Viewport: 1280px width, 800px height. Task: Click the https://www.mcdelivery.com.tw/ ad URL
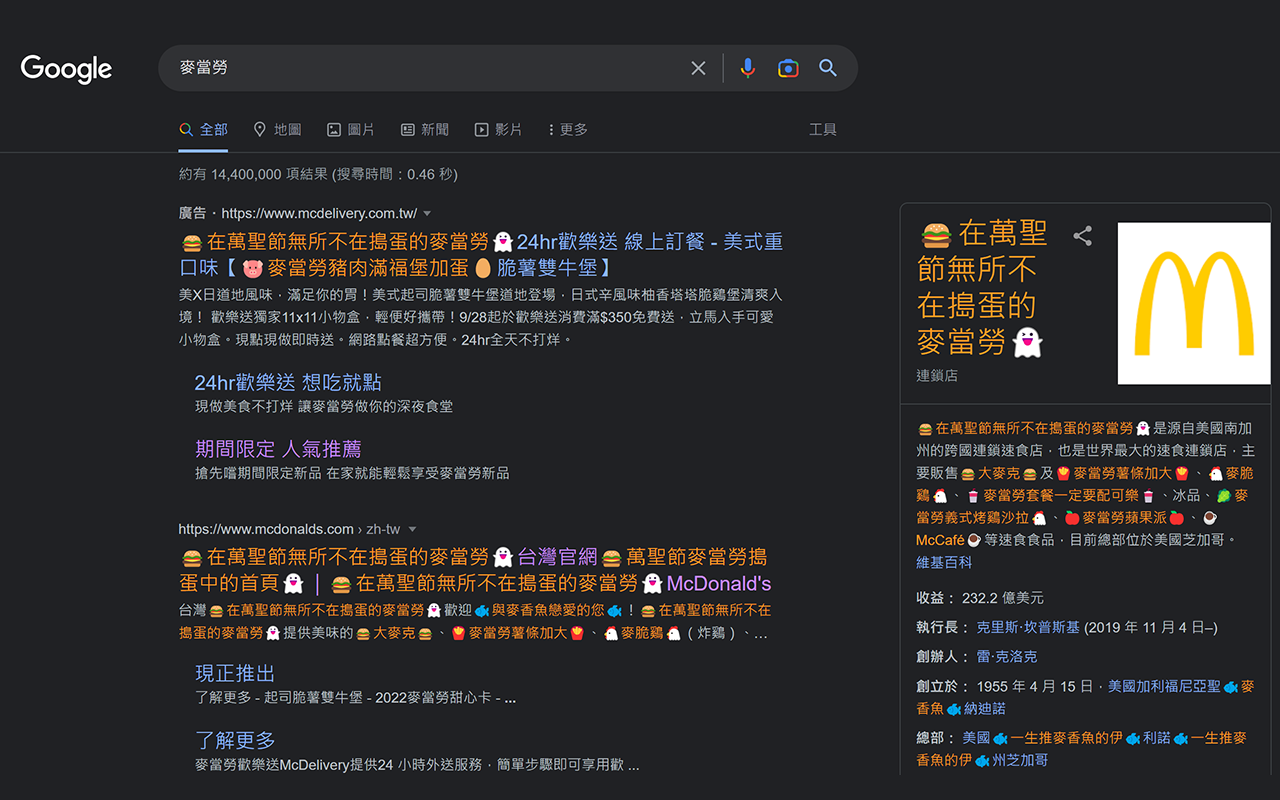(319, 214)
